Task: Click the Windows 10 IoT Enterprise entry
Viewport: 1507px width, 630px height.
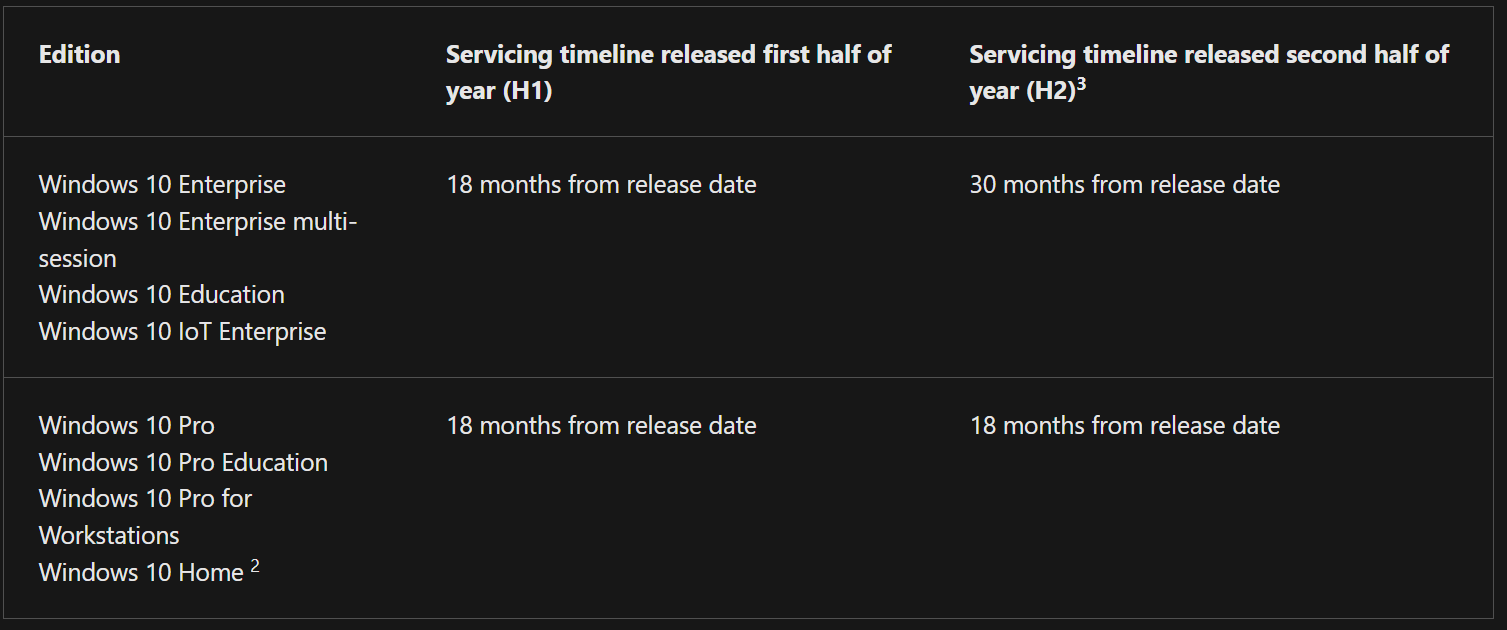Action: (x=182, y=332)
